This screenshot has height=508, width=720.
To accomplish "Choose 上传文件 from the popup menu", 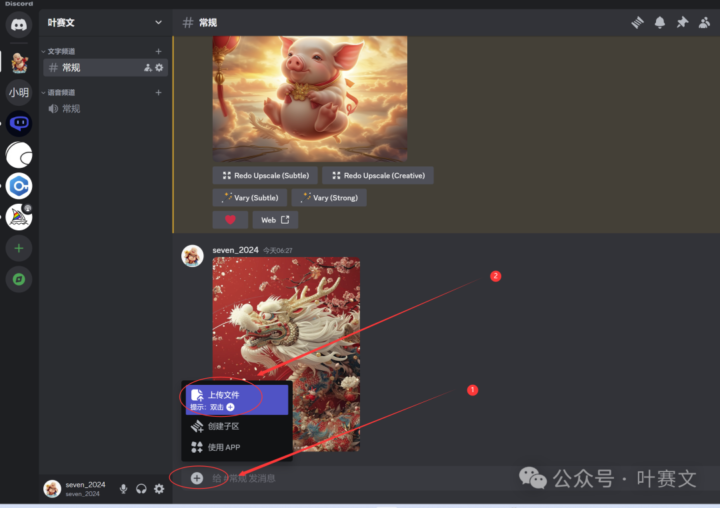I will (237, 400).
